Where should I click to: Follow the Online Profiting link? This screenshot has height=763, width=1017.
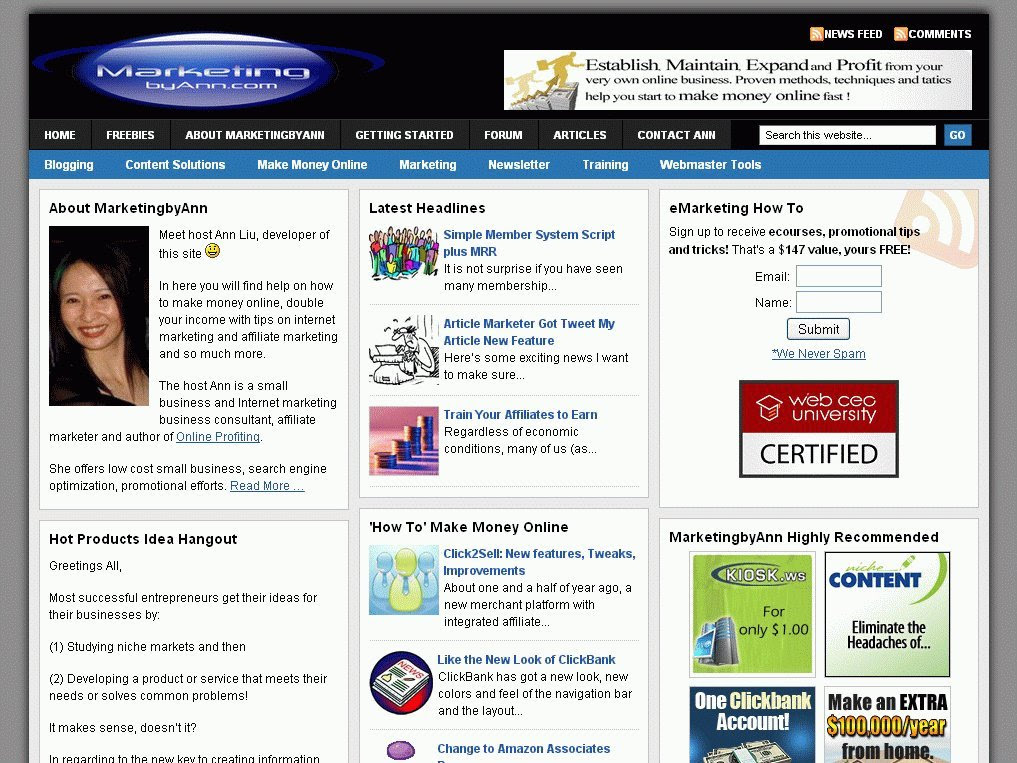pyautogui.click(x=218, y=437)
